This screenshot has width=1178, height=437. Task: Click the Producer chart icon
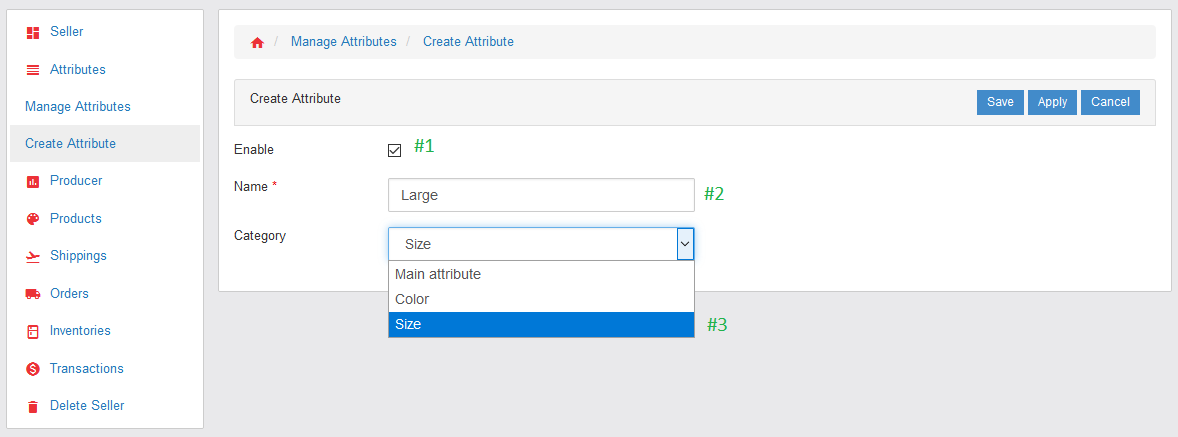coord(32,181)
